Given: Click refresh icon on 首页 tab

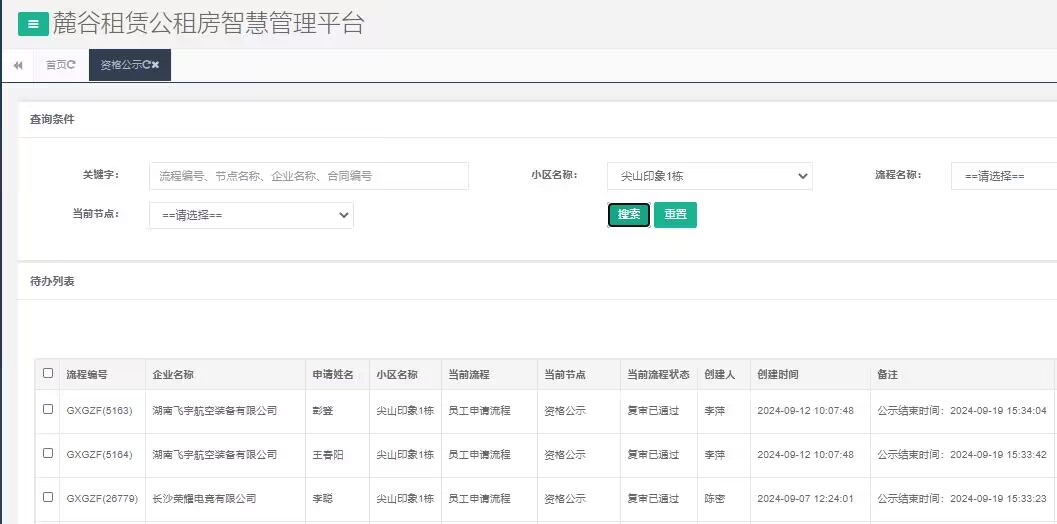Looking at the screenshot, I should [72, 65].
